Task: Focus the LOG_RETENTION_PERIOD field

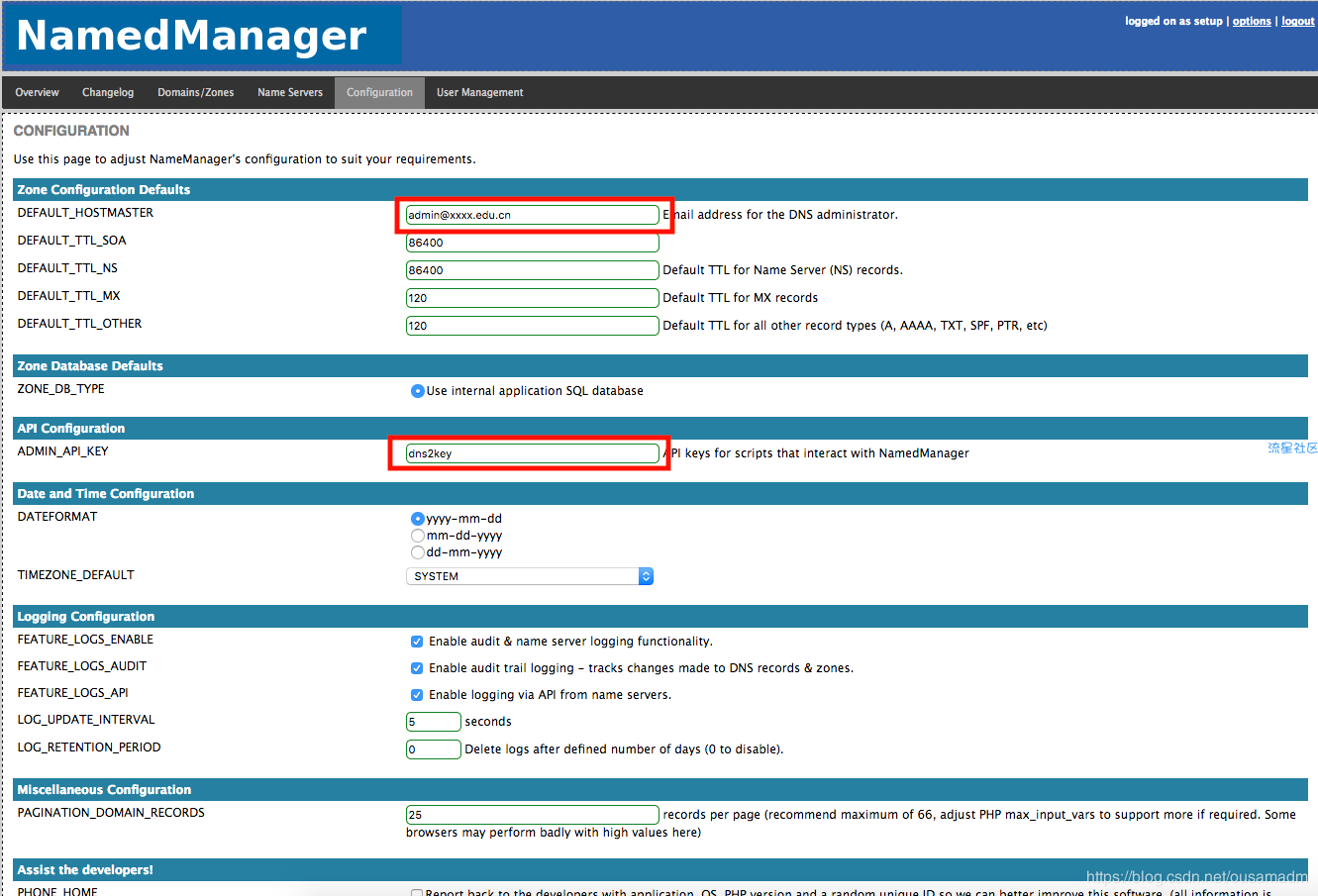Action: tap(434, 749)
